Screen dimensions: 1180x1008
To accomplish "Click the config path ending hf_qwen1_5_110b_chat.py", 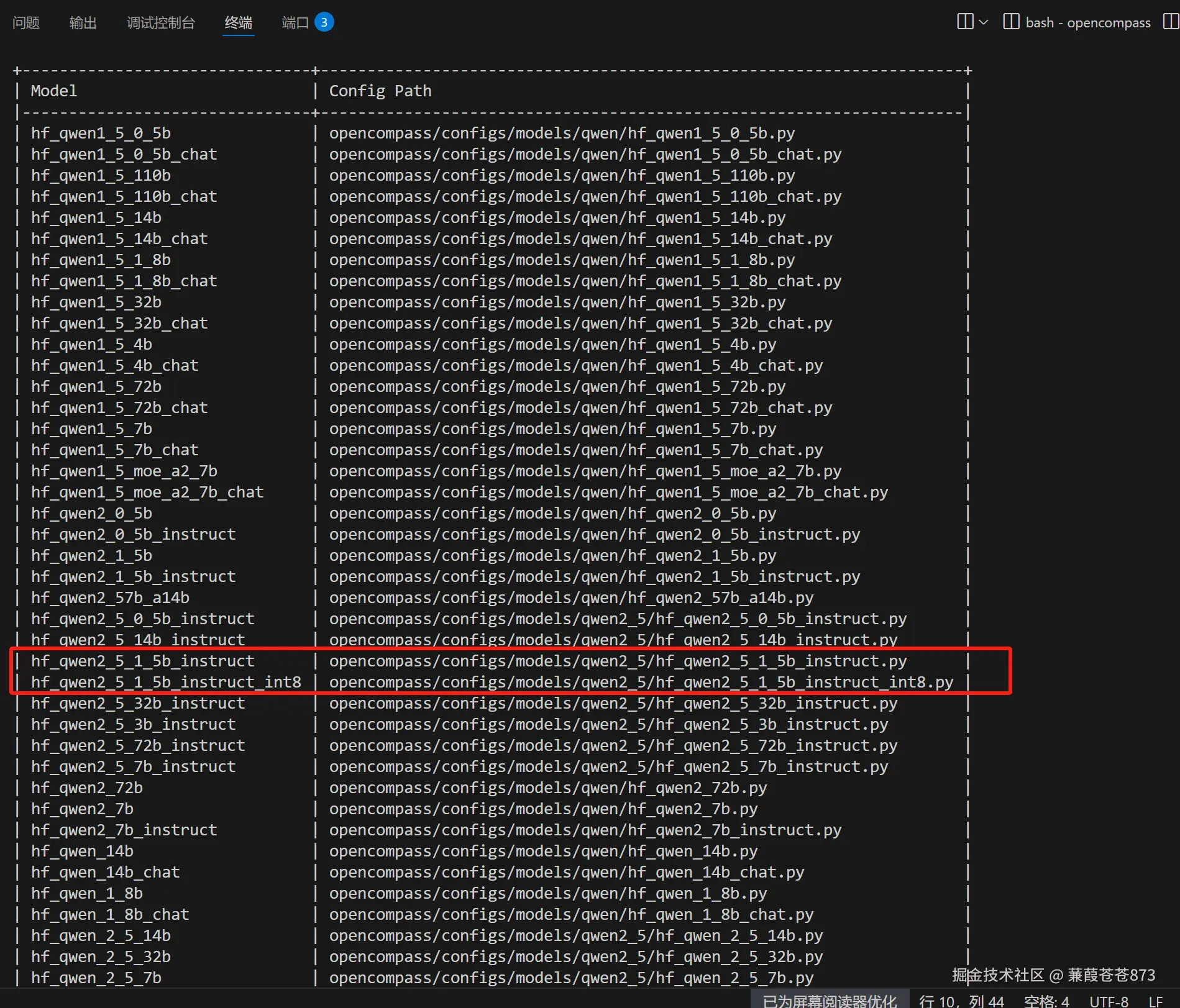I will [585, 196].
